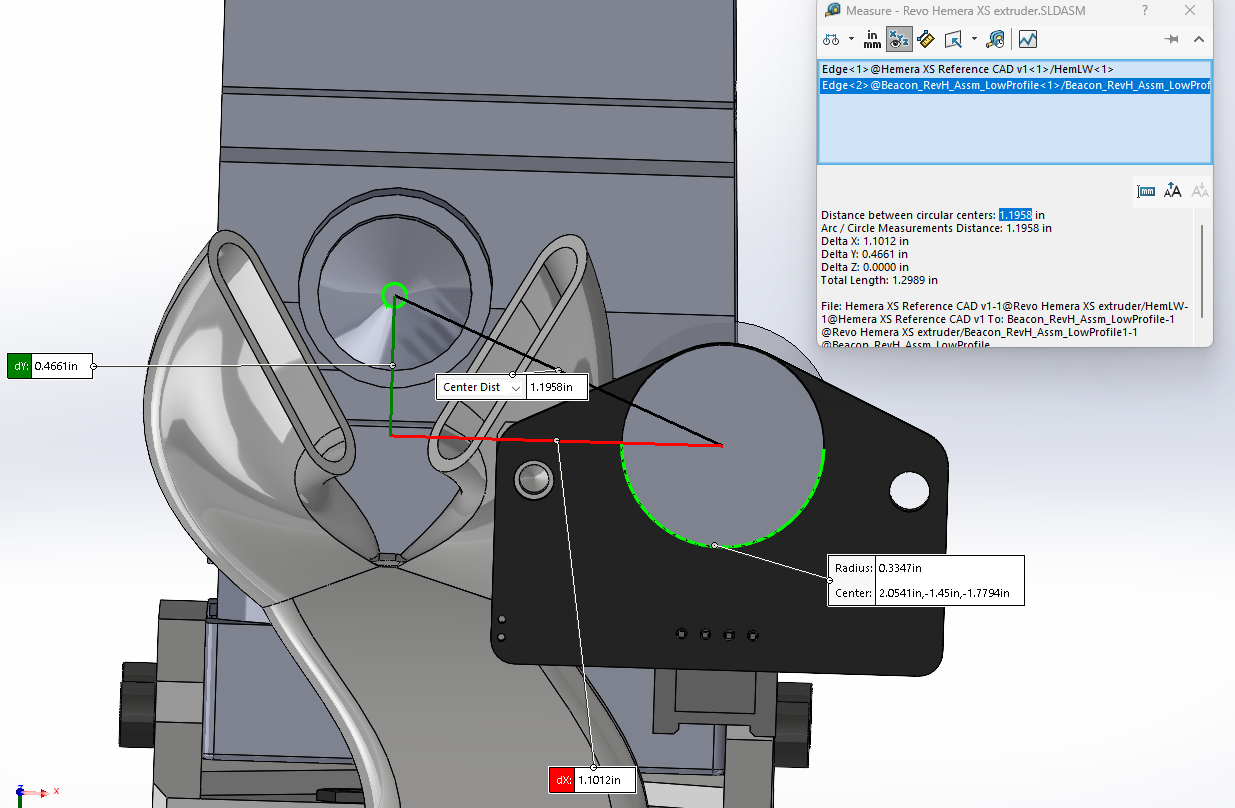Expand the Projected On dropdown arrow
Screen dimensions: 1235x808
point(974,39)
